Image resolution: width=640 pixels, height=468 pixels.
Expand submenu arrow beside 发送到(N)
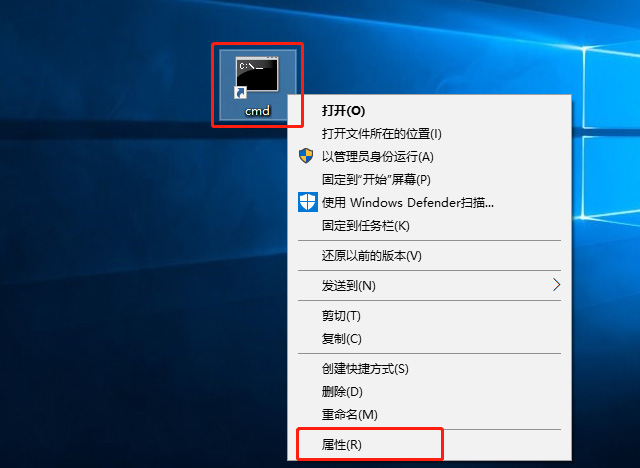click(557, 285)
